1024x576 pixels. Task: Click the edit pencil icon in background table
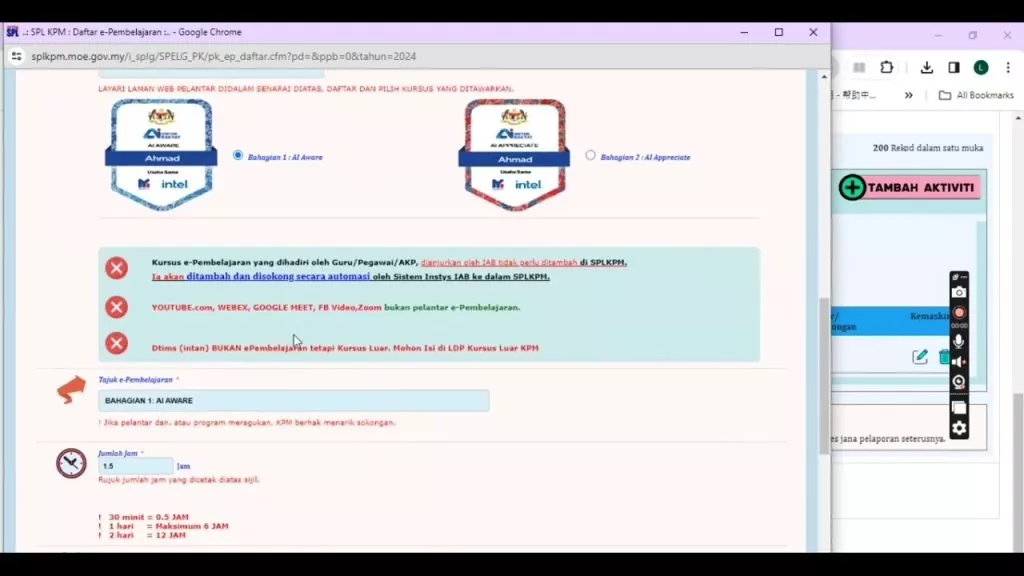[920, 356]
